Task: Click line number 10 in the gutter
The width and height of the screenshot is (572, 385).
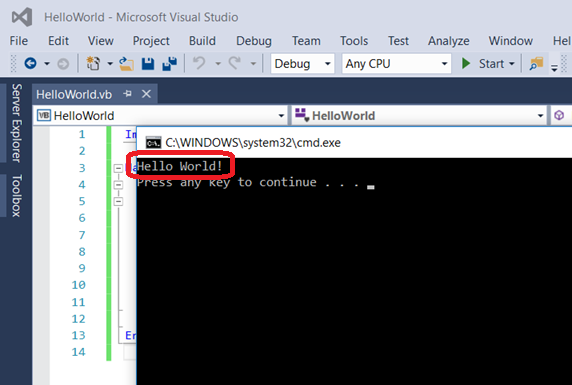Action: (x=78, y=285)
